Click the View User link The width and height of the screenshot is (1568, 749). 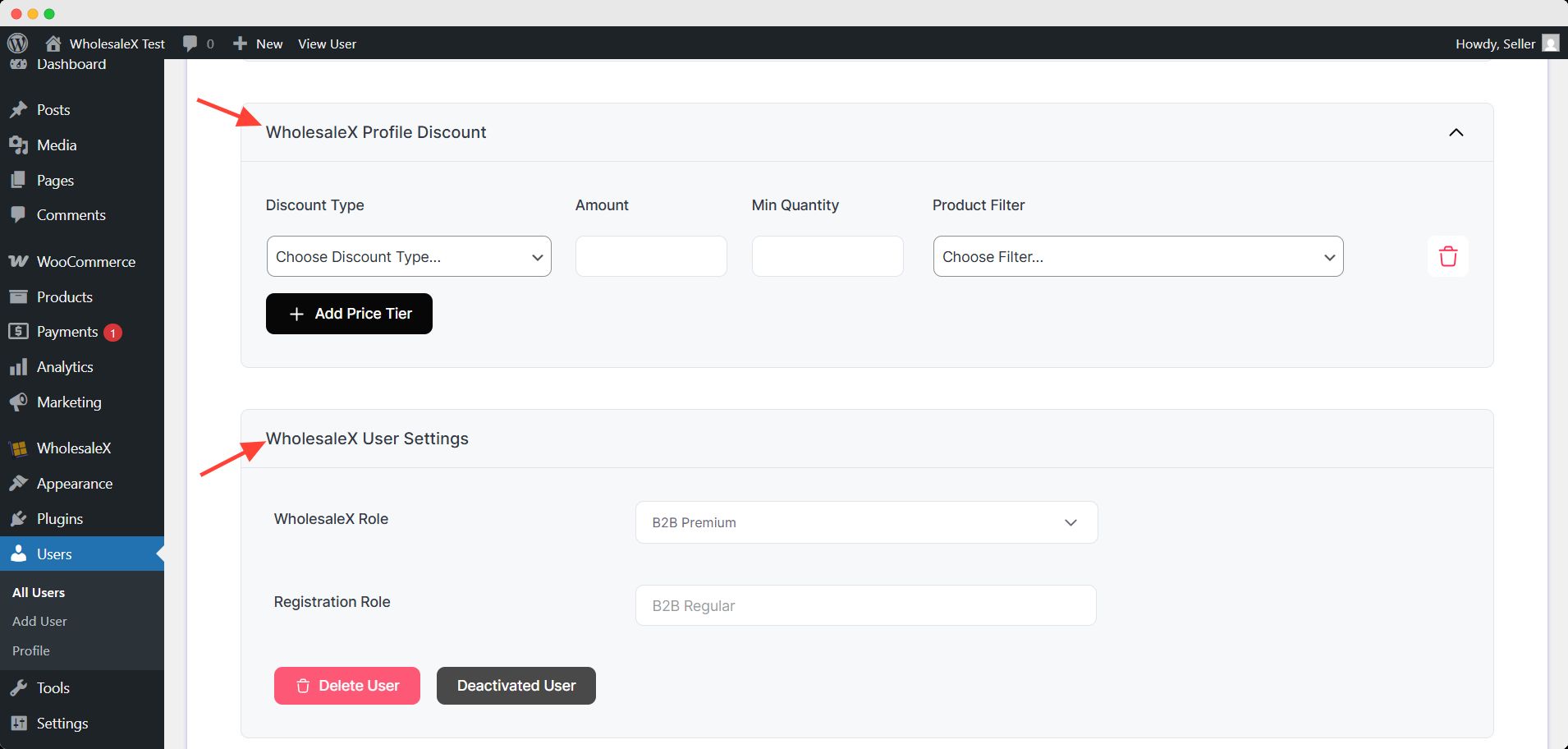click(x=327, y=44)
